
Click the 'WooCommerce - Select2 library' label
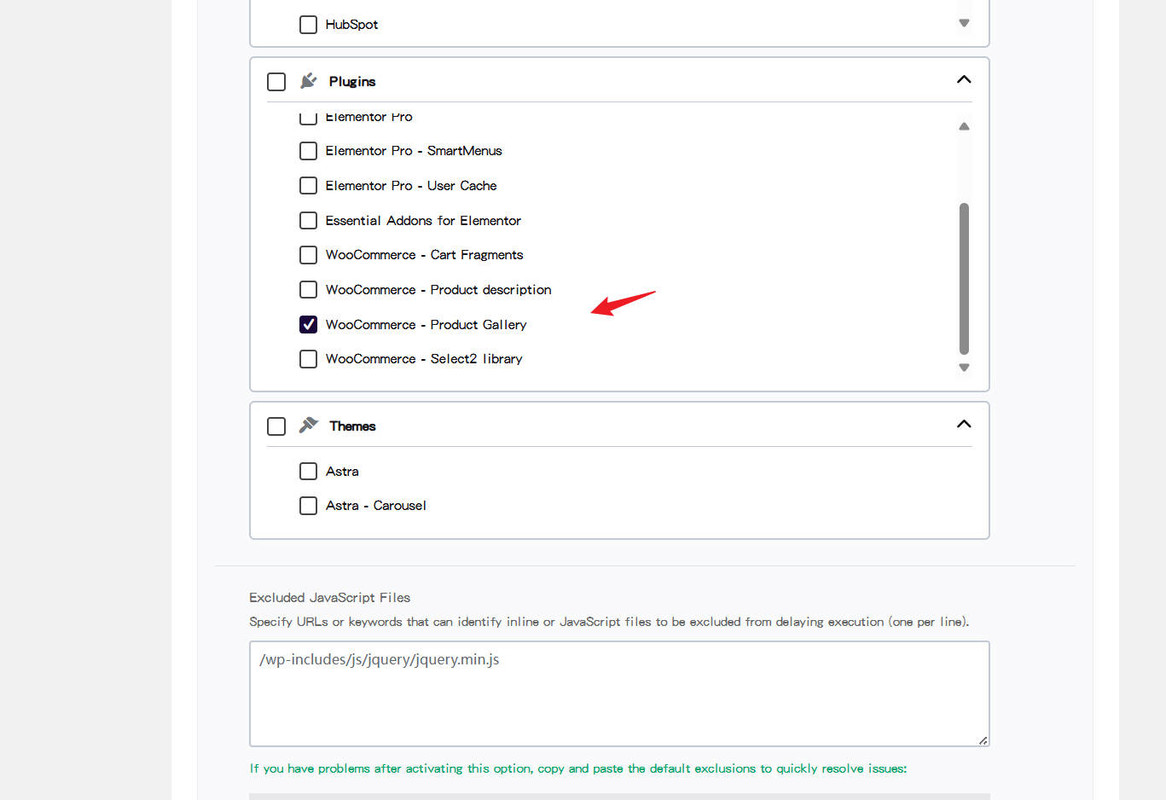click(x=424, y=359)
